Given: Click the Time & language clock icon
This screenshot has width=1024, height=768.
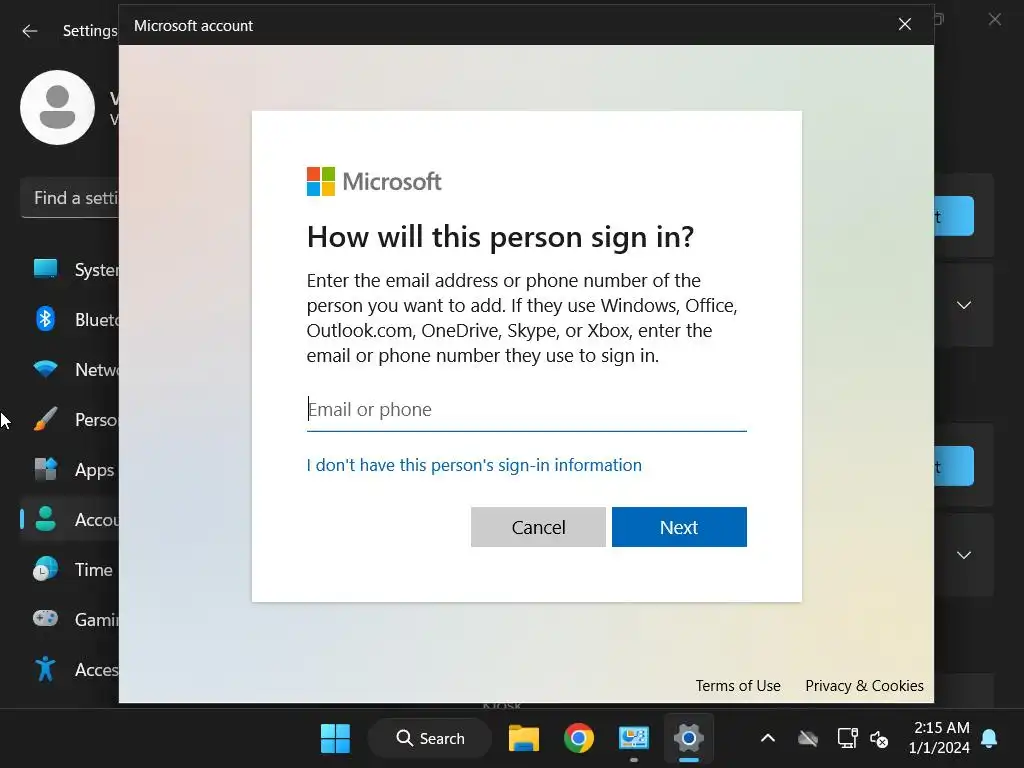Looking at the screenshot, I should (x=46, y=569).
